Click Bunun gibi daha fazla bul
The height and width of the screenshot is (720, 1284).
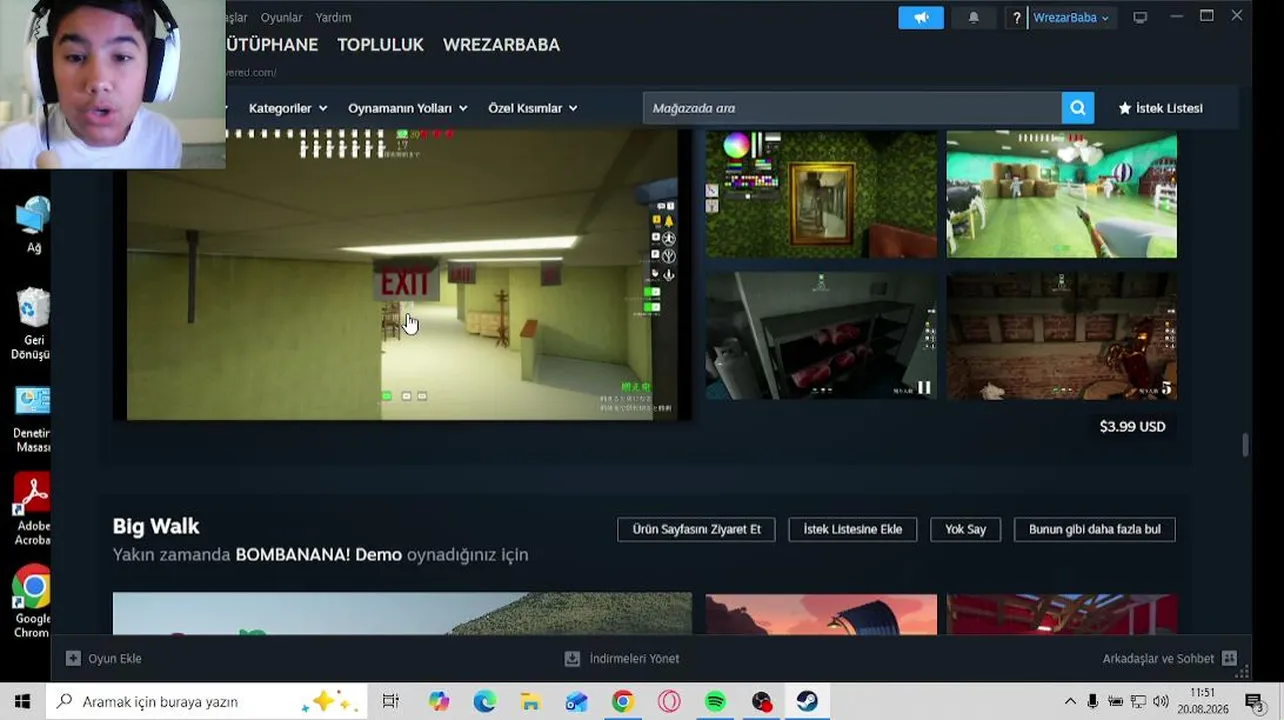[1094, 529]
